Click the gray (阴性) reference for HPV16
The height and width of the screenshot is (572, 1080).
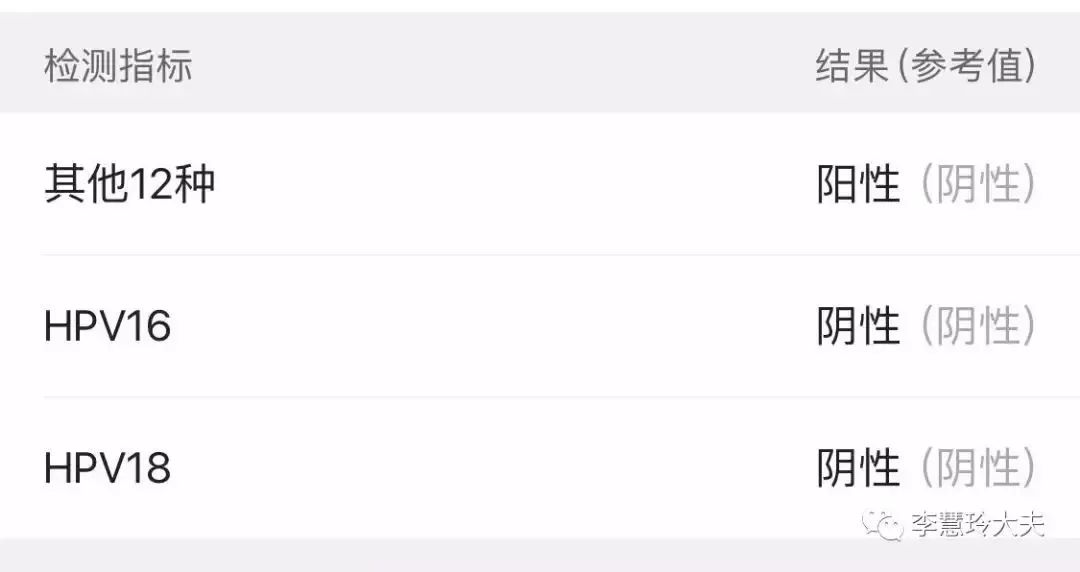tap(977, 327)
